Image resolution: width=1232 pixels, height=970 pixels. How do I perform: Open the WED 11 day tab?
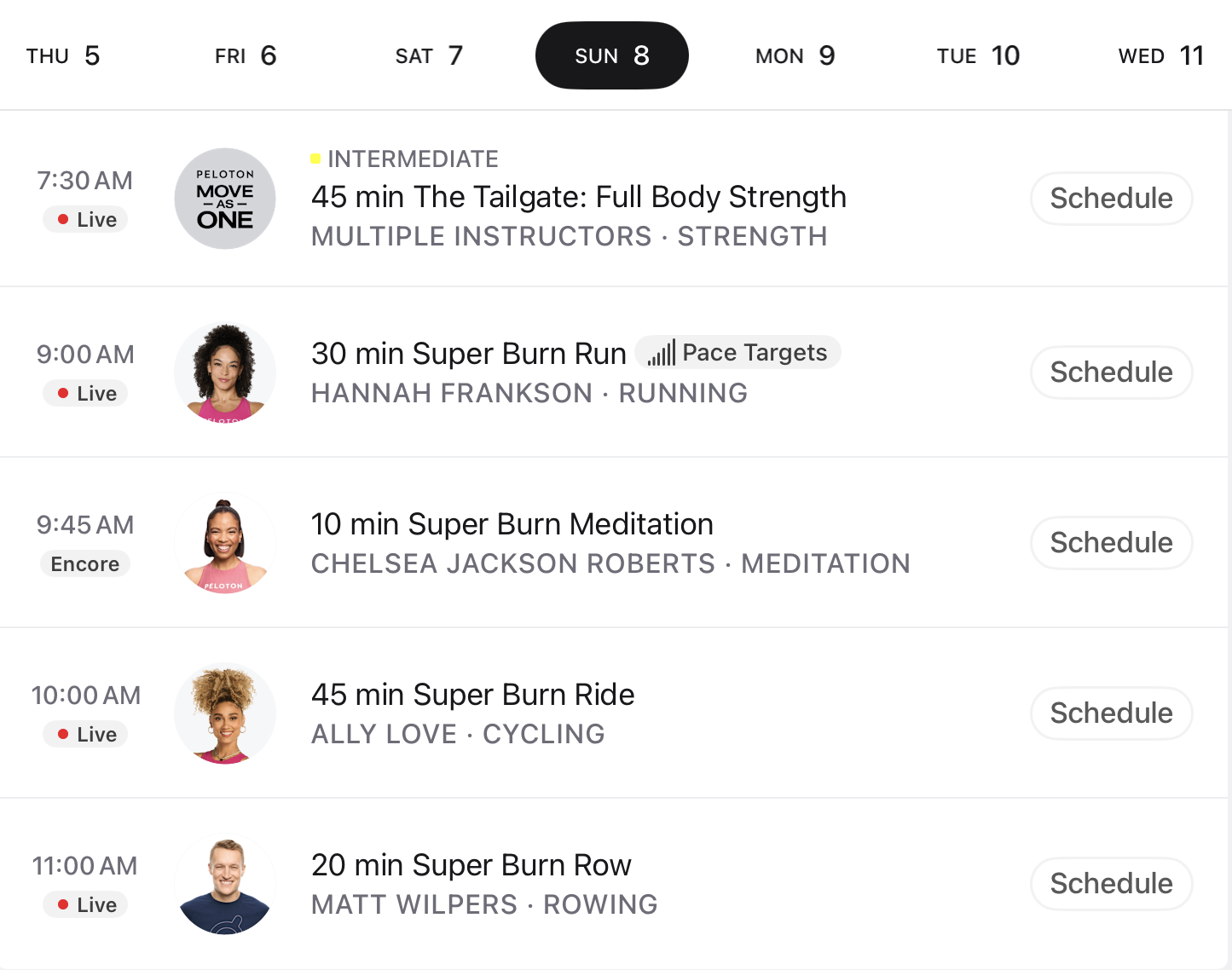(1160, 55)
